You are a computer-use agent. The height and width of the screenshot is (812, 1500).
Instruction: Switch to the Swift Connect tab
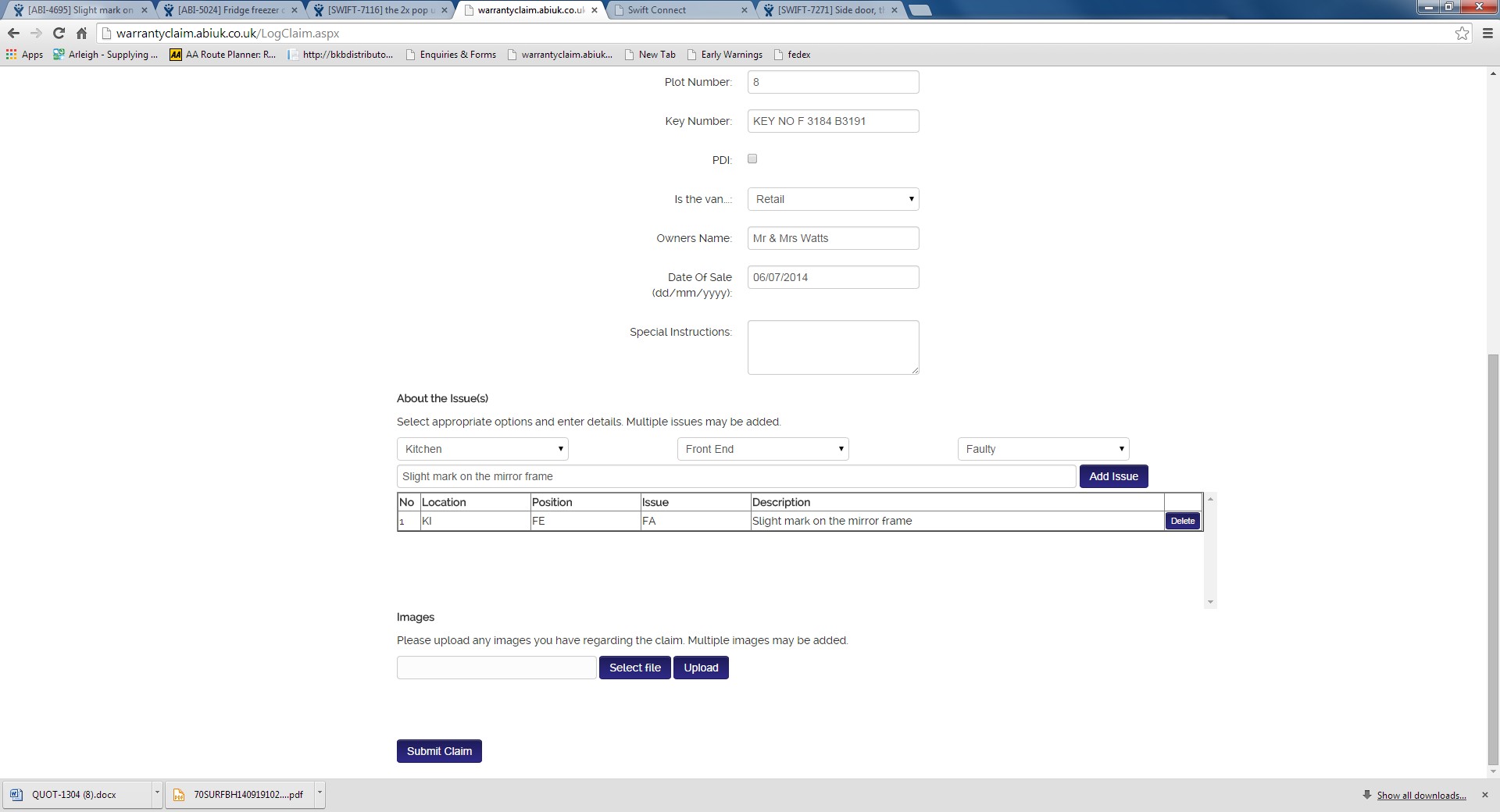tap(676, 10)
